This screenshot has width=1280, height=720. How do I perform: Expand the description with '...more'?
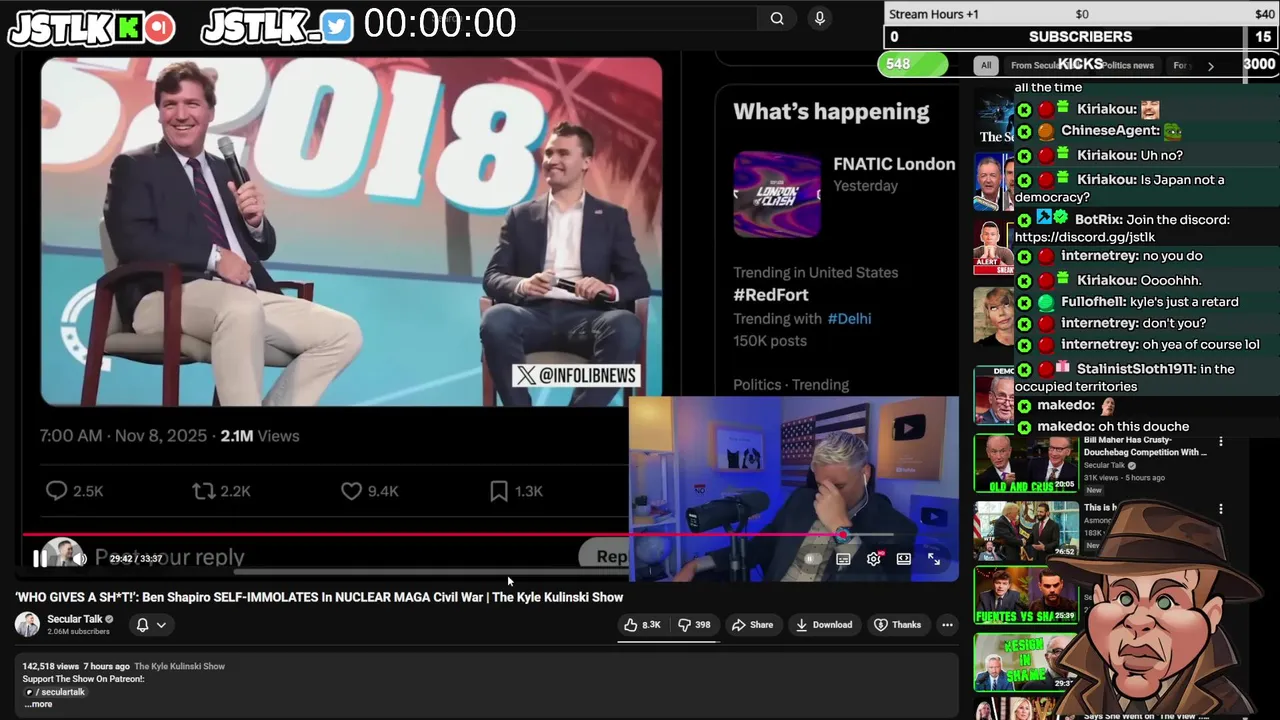click(x=38, y=704)
